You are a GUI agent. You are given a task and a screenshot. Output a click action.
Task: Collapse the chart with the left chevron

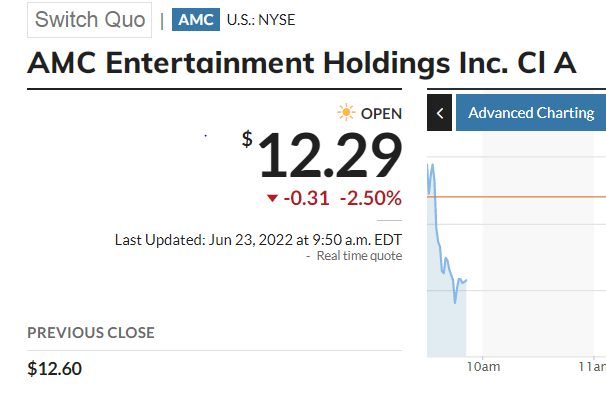click(439, 113)
